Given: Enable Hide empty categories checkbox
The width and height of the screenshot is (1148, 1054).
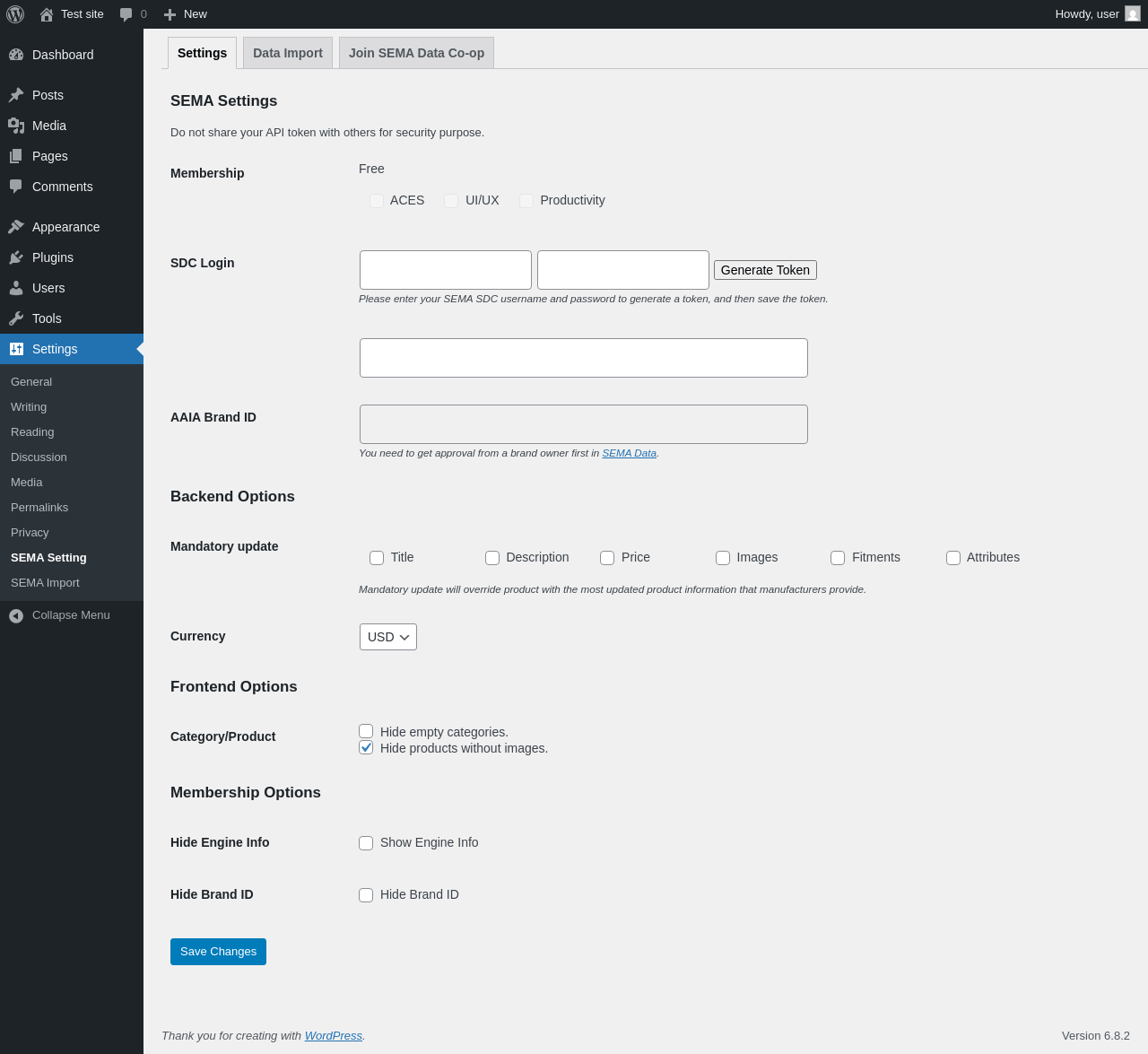Looking at the screenshot, I should click(x=366, y=731).
